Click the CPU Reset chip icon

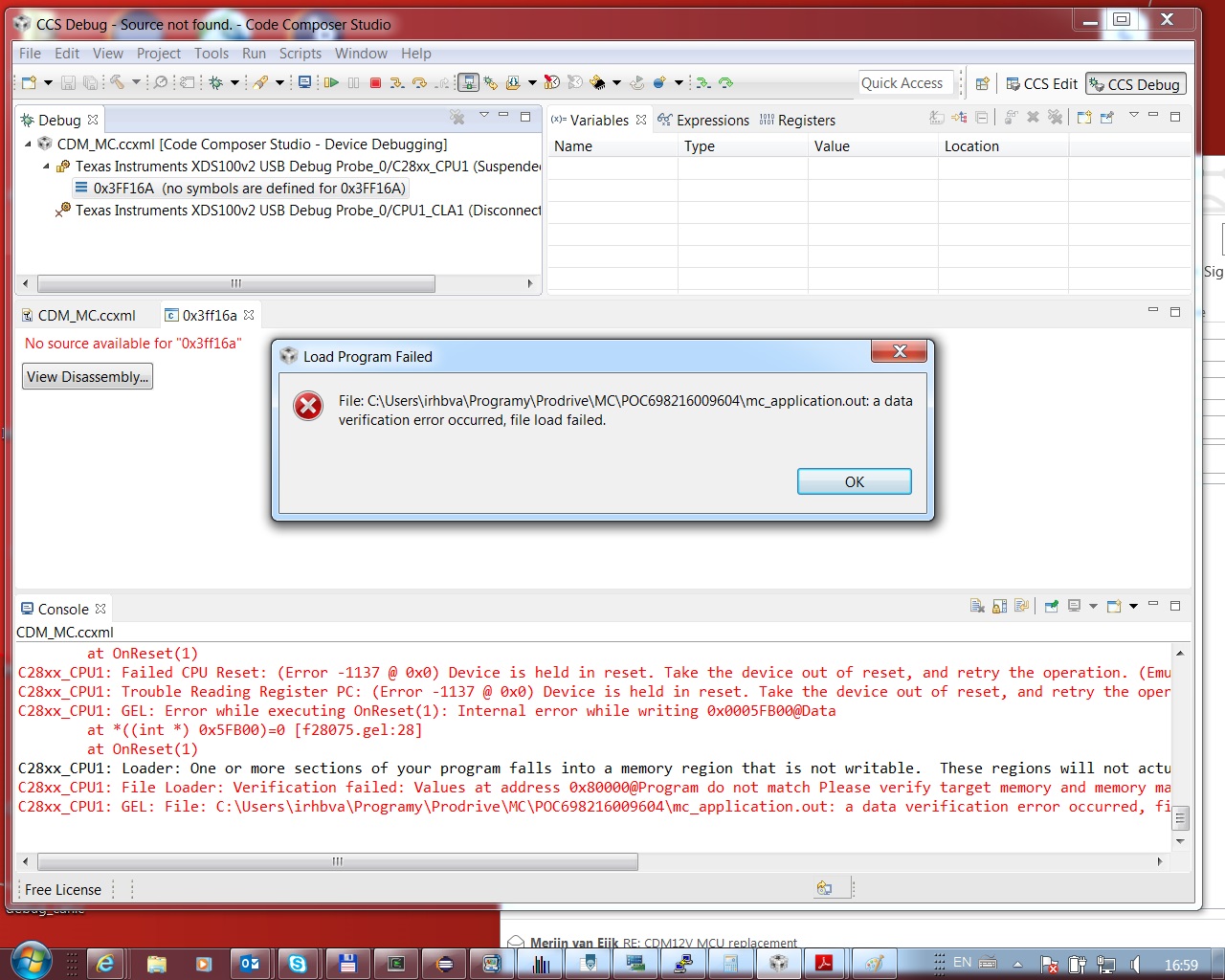[598, 83]
